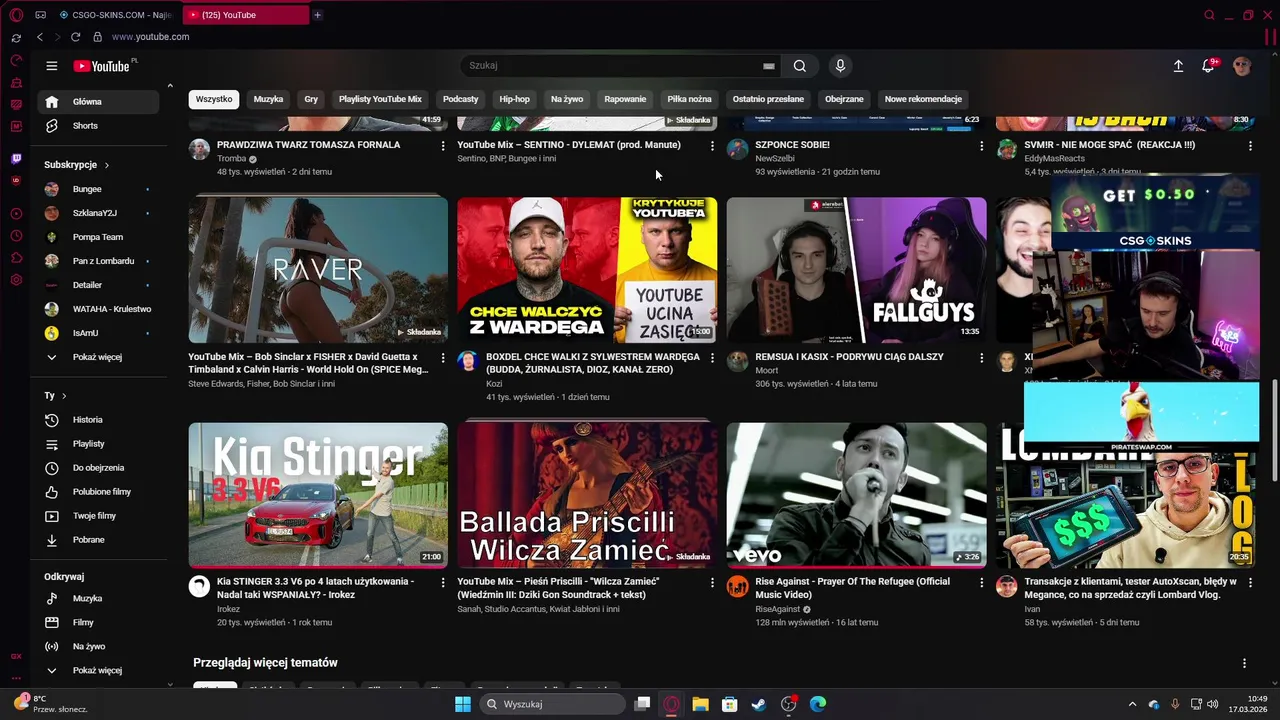The image size is (1280, 720).
Task: Open Twitch icon in Opera sidebar
Action: 16,158
